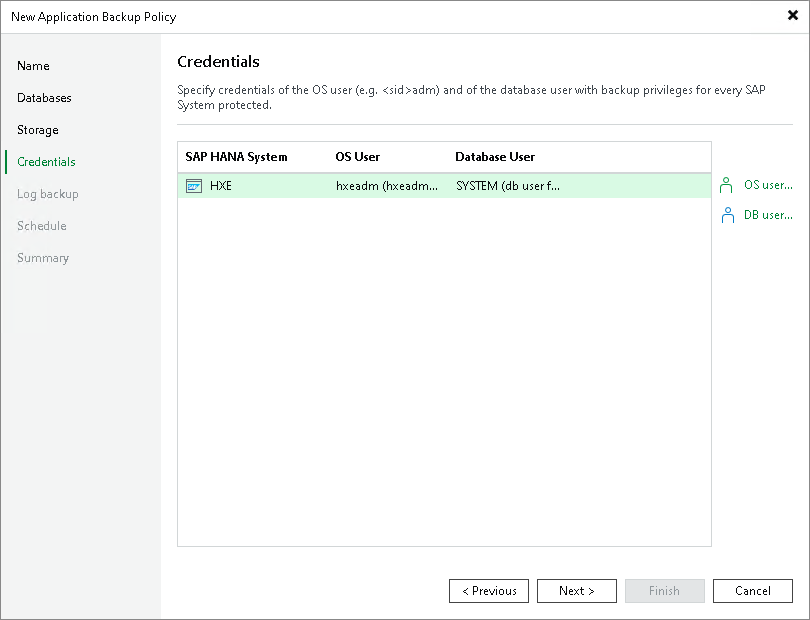Open the Databases step
This screenshot has width=810, height=620.
(x=45, y=97)
